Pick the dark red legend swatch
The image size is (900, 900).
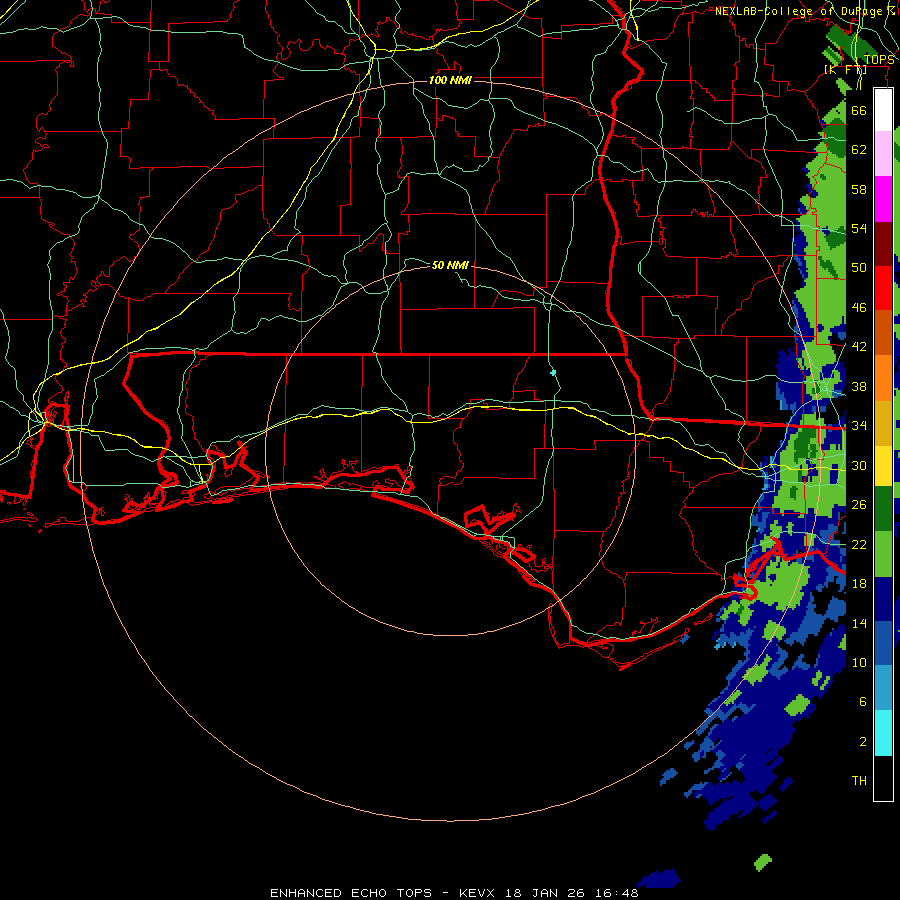[x=883, y=243]
